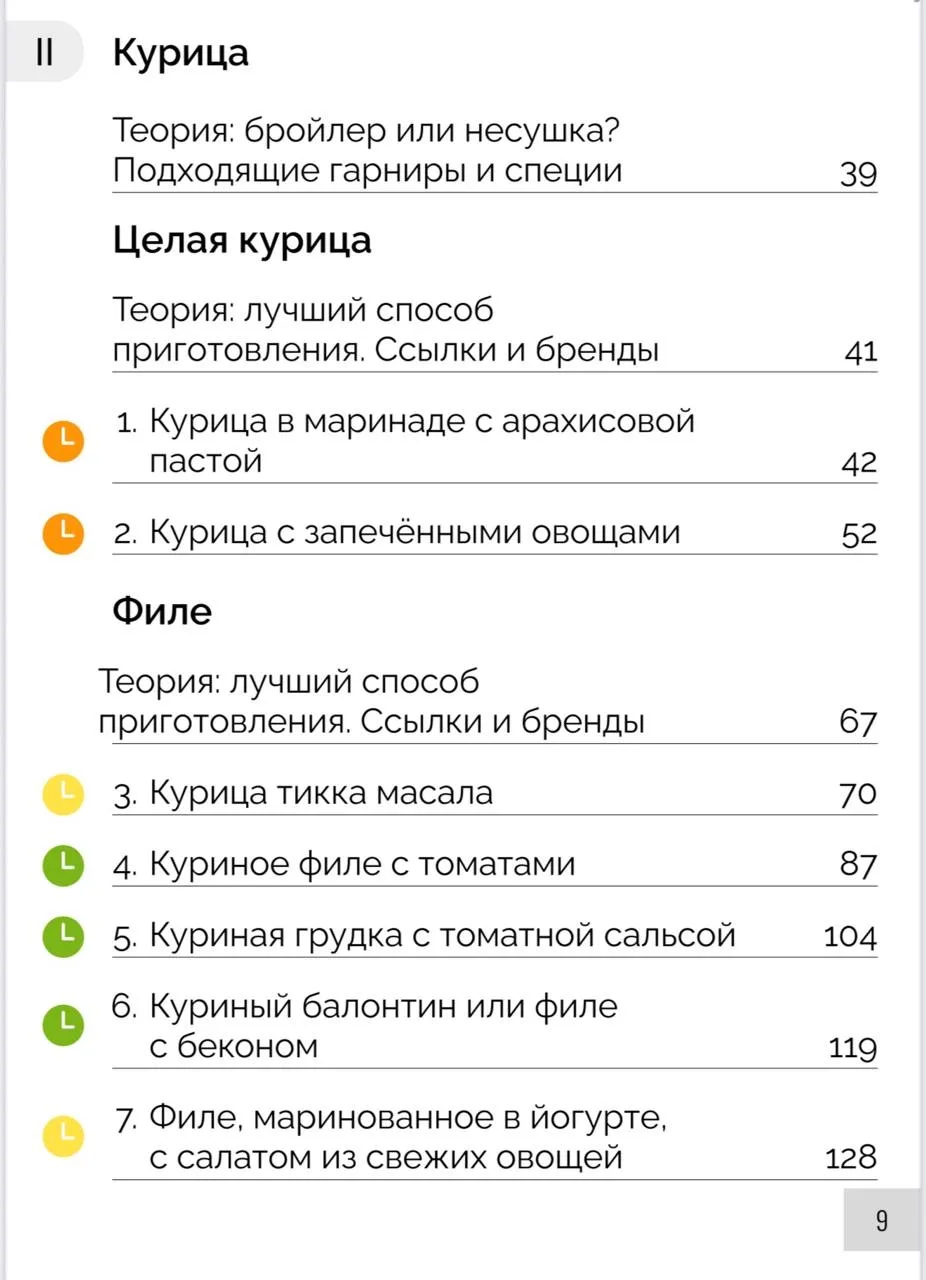
Task: Click page number 87 for Куриное филе
Action: coord(858,866)
